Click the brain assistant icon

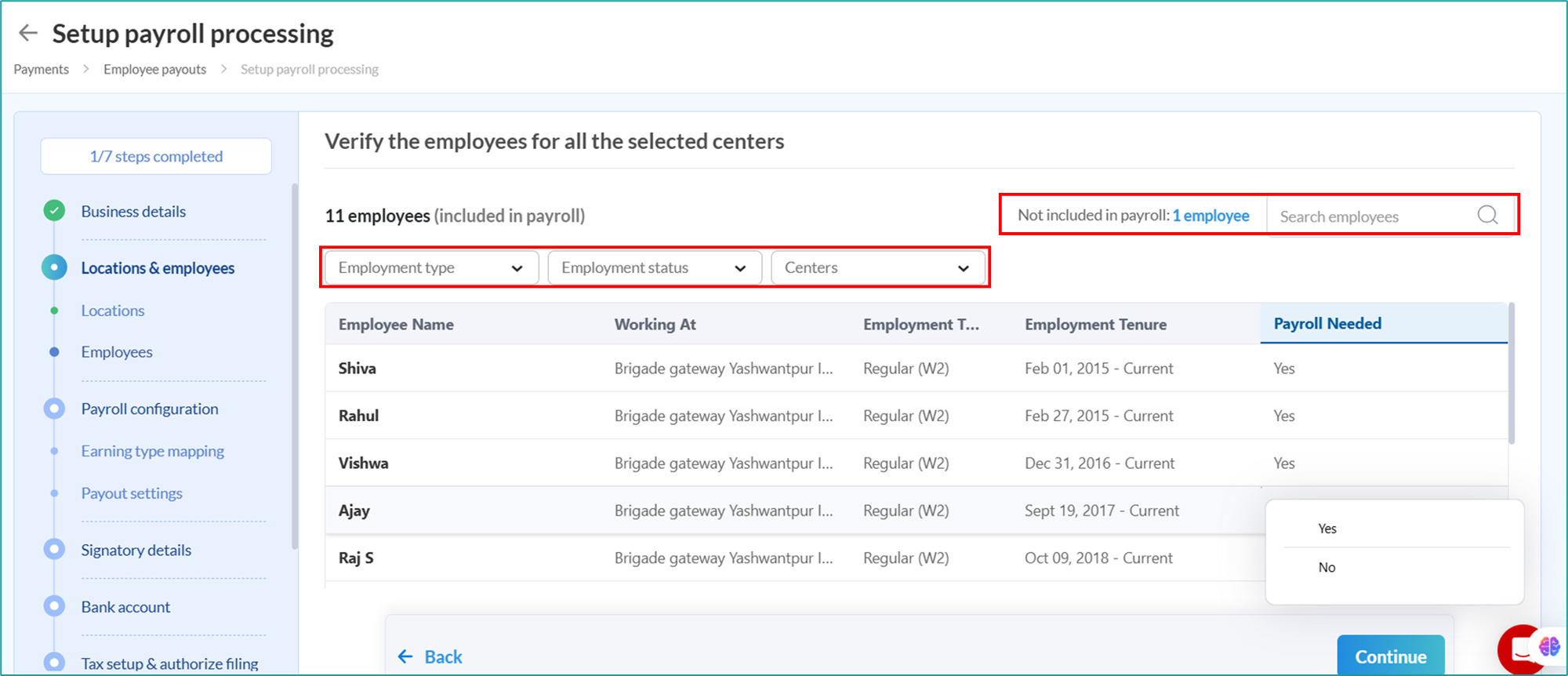[1549, 647]
